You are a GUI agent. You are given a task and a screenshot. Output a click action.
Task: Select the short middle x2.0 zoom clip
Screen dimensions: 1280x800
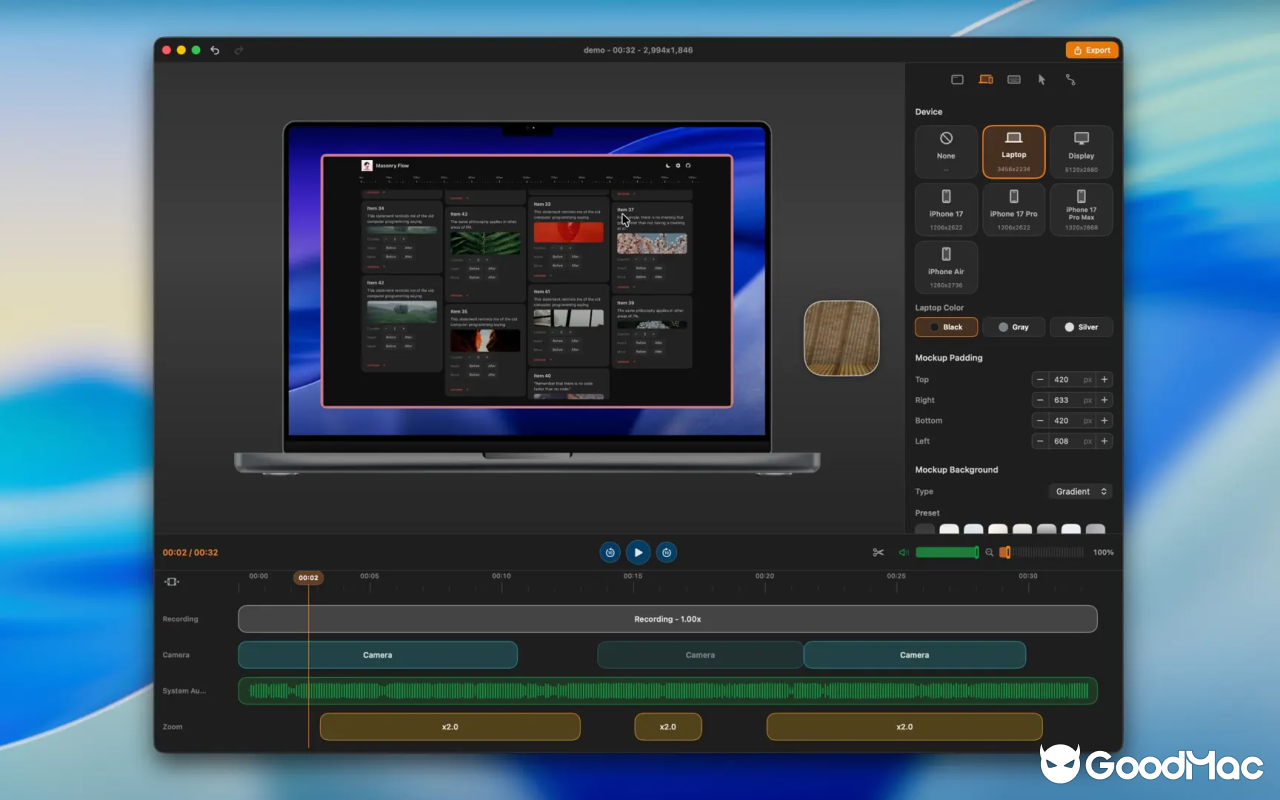coord(668,727)
